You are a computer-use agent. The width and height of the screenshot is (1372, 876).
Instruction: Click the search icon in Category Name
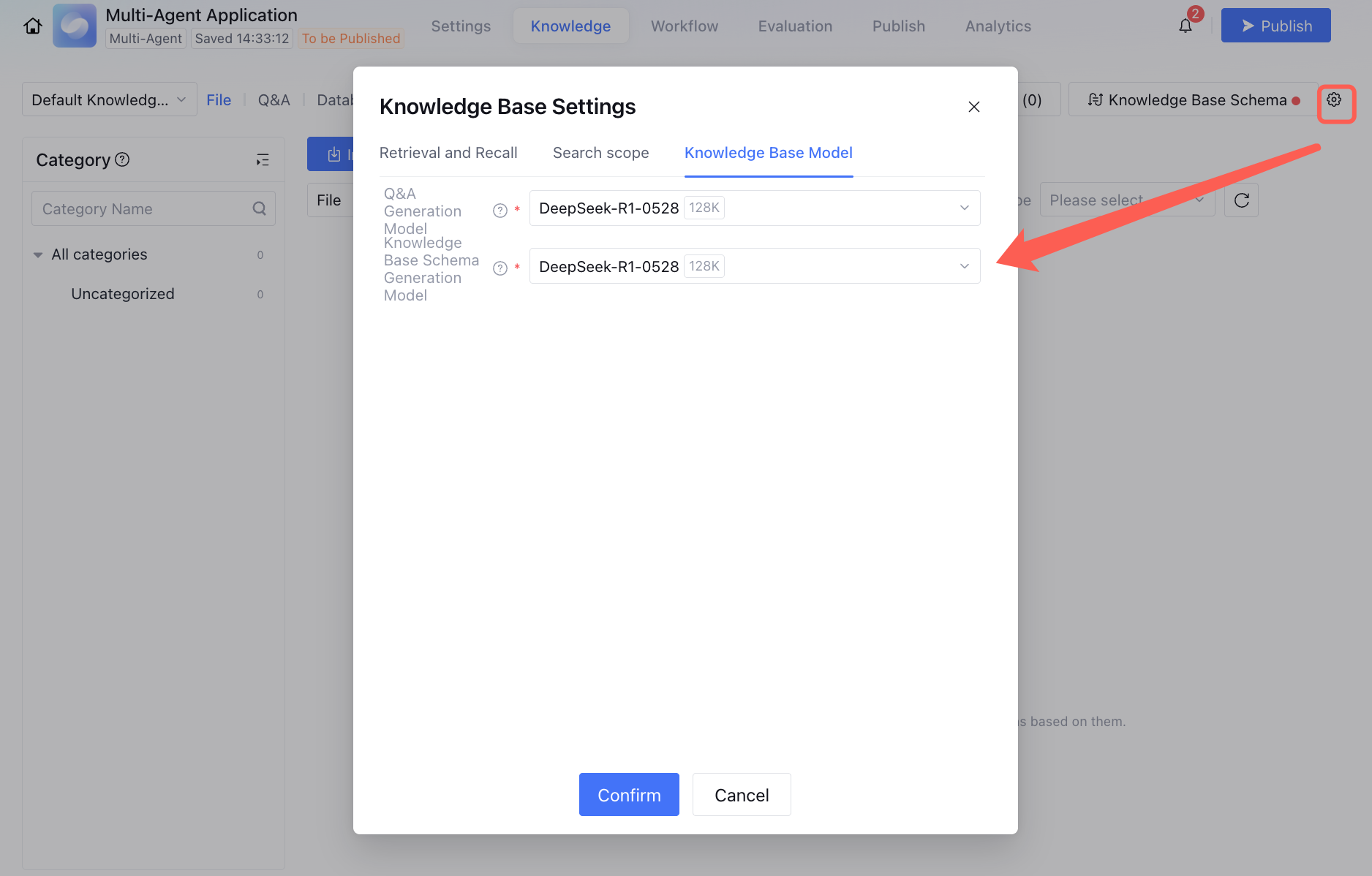click(259, 209)
